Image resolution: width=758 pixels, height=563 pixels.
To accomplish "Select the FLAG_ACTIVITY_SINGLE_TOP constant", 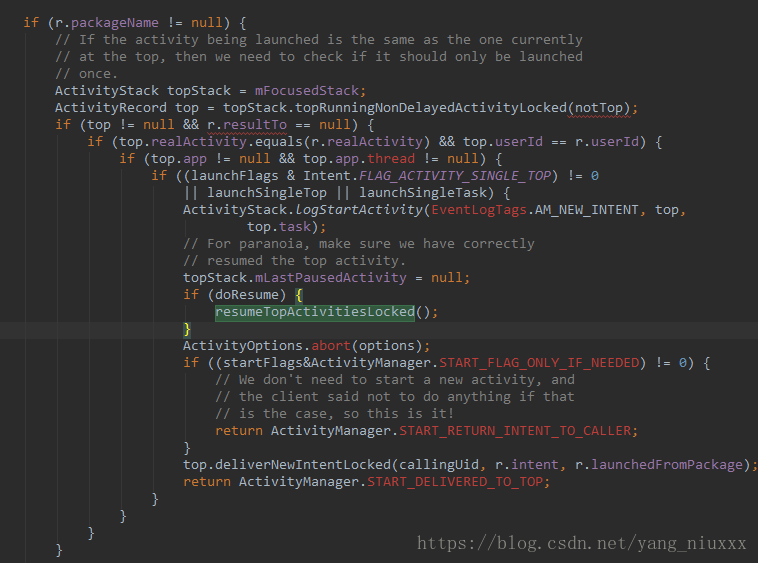I will (x=455, y=176).
